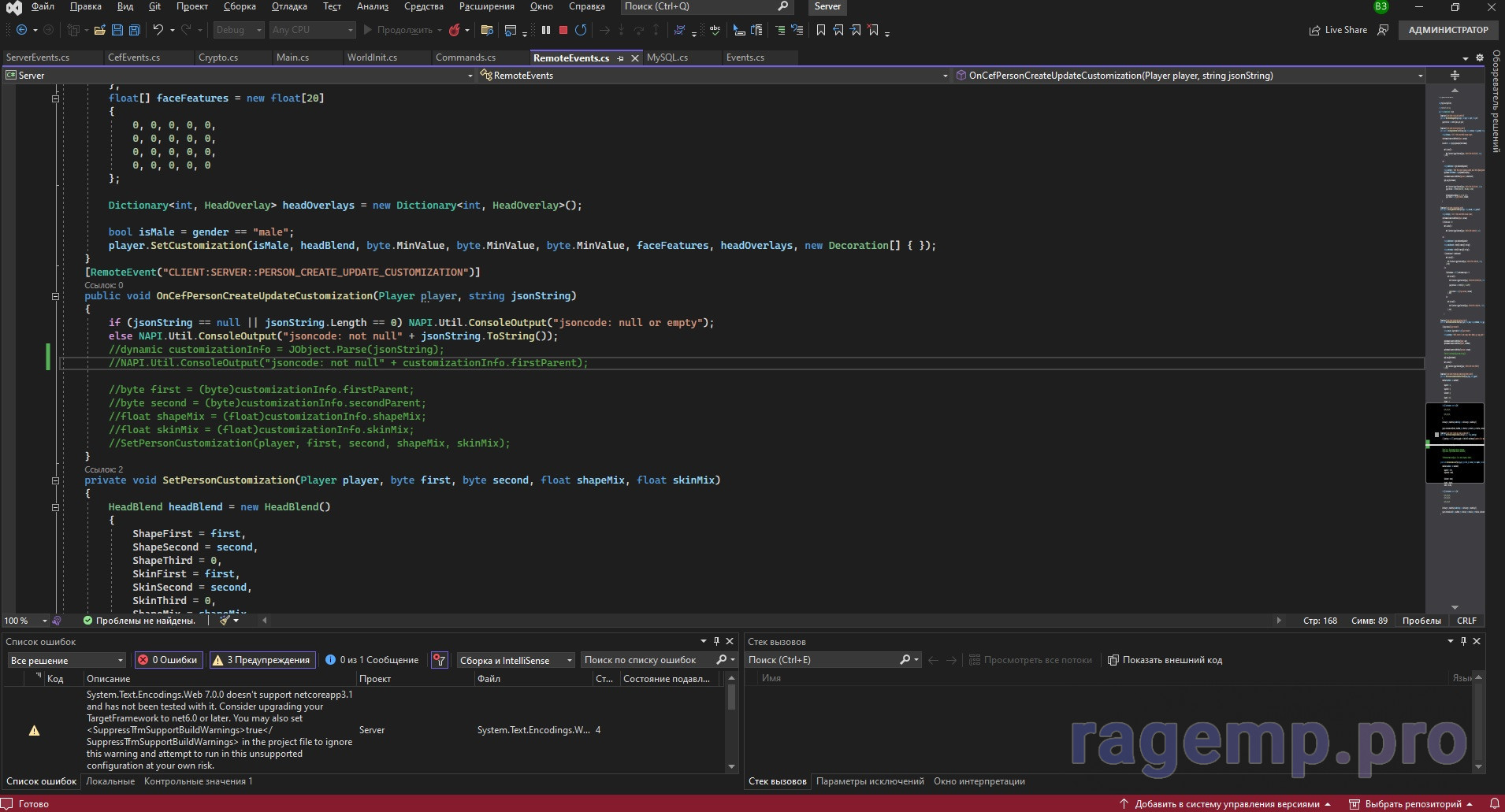
Task: Open the feedback icon next to Live Share
Action: click(1383, 30)
